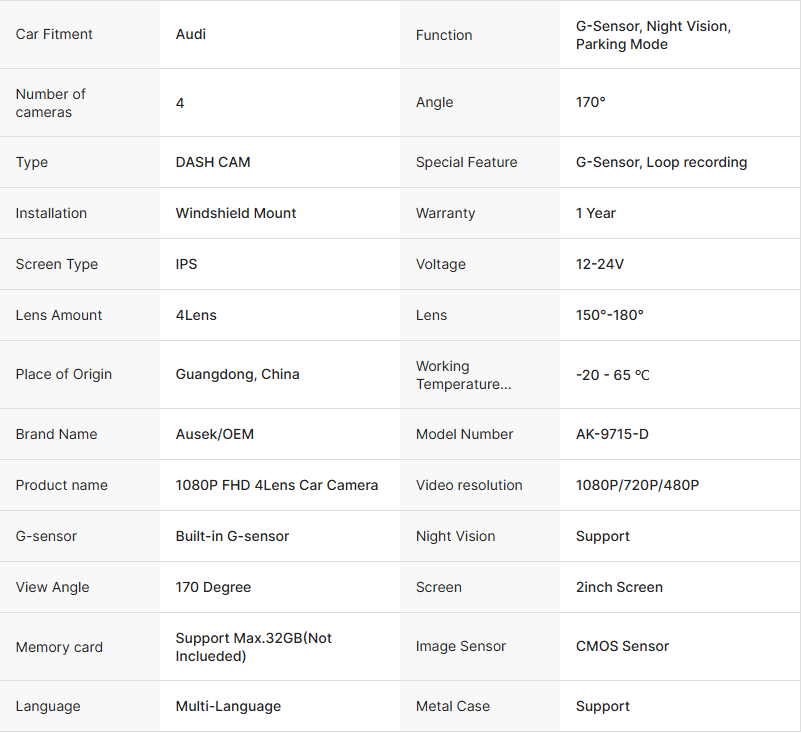Select the 2inch Screen value
Image resolution: width=801 pixels, height=733 pixels.
point(619,587)
